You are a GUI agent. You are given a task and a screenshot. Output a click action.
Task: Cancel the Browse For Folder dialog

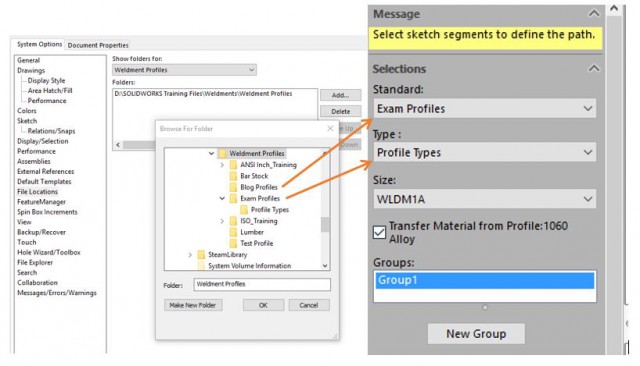click(x=309, y=305)
